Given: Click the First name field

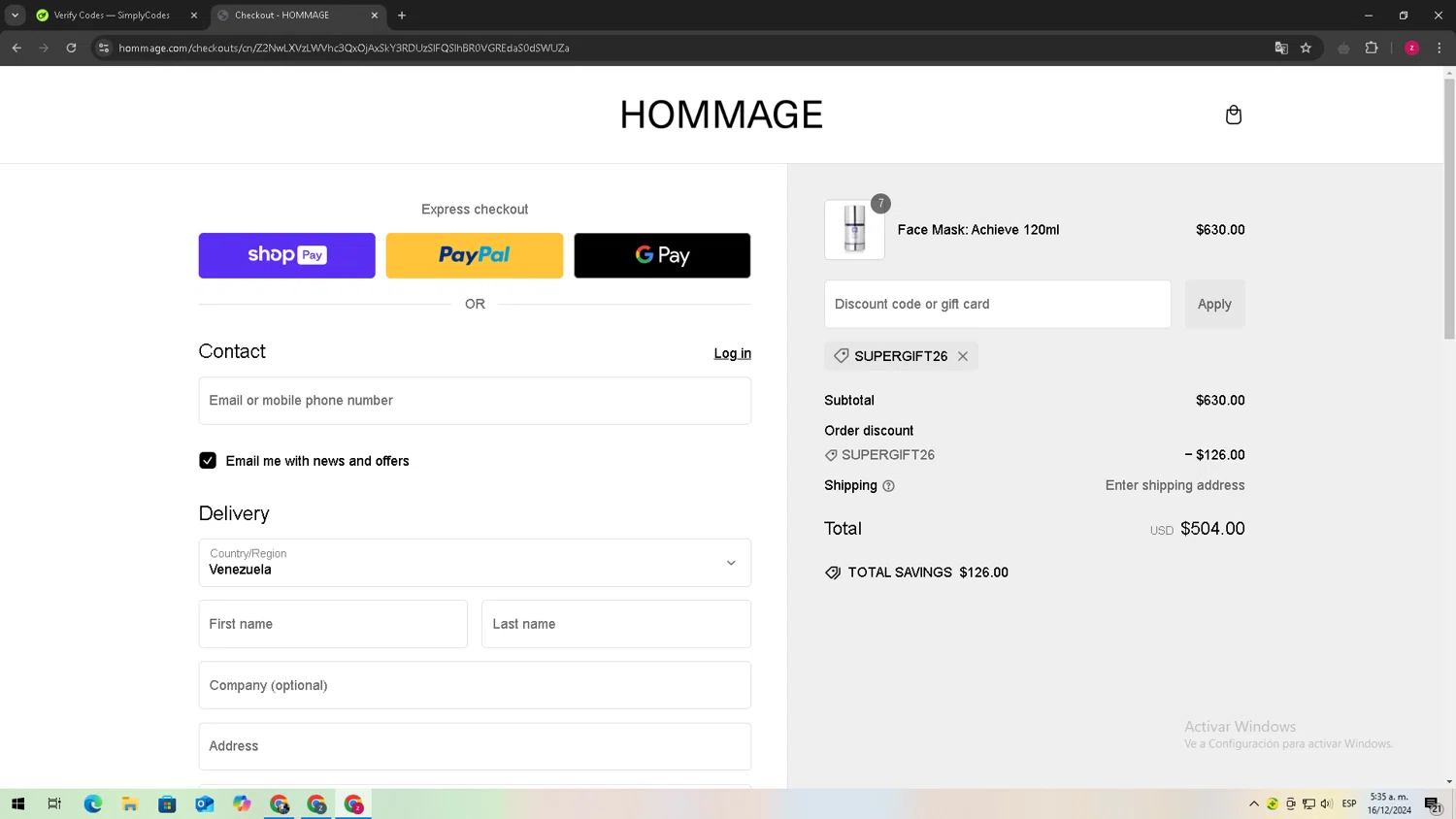Looking at the screenshot, I should click(333, 624).
